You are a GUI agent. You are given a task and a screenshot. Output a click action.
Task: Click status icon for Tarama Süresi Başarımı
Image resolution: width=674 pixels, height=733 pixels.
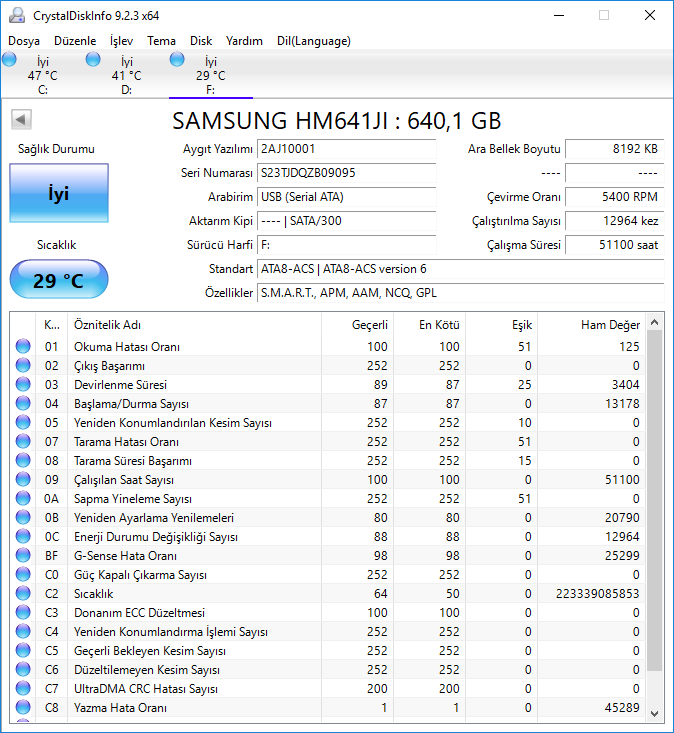point(23,460)
